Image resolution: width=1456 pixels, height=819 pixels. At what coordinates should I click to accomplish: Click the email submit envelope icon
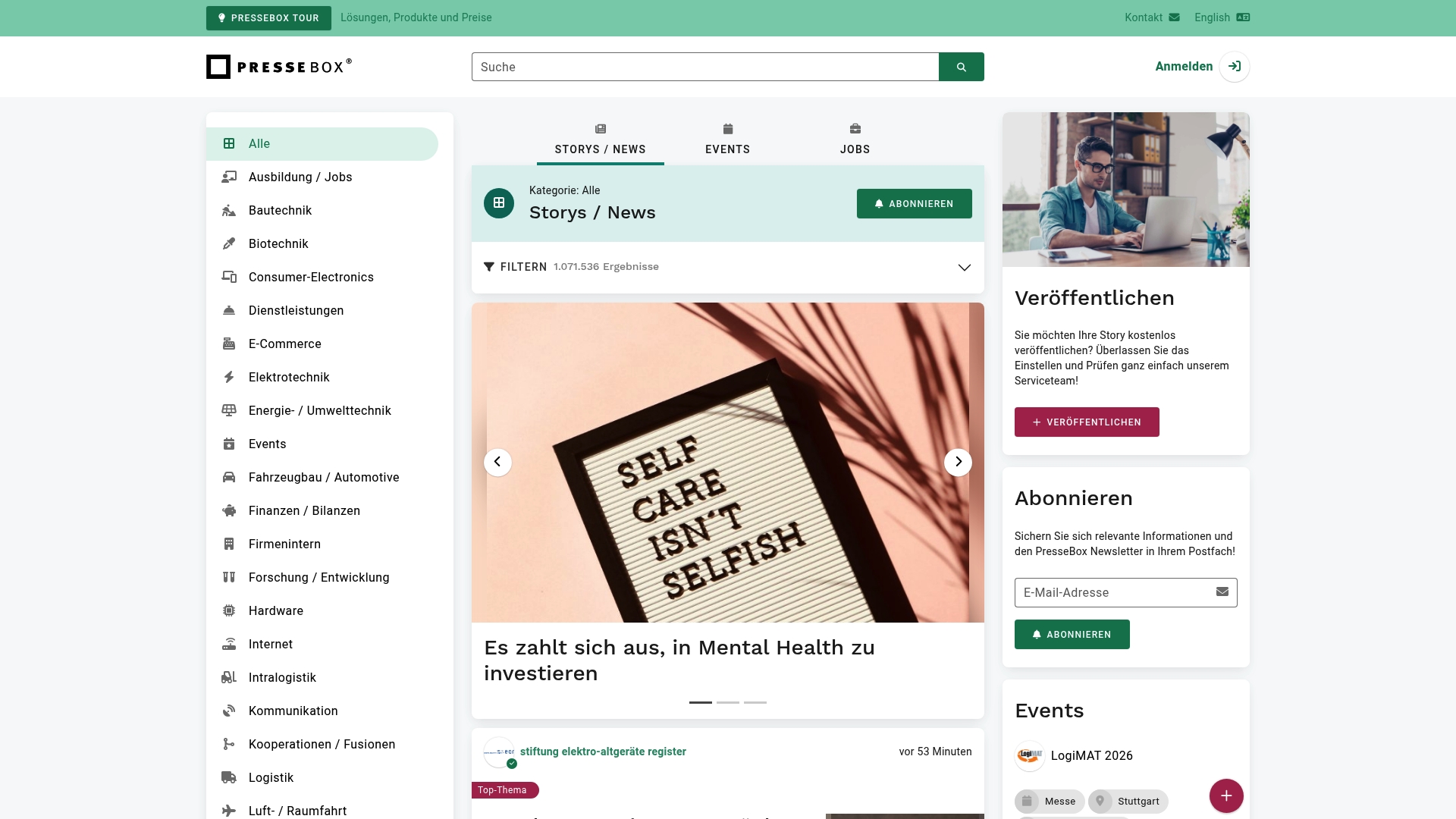point(1222,592)
